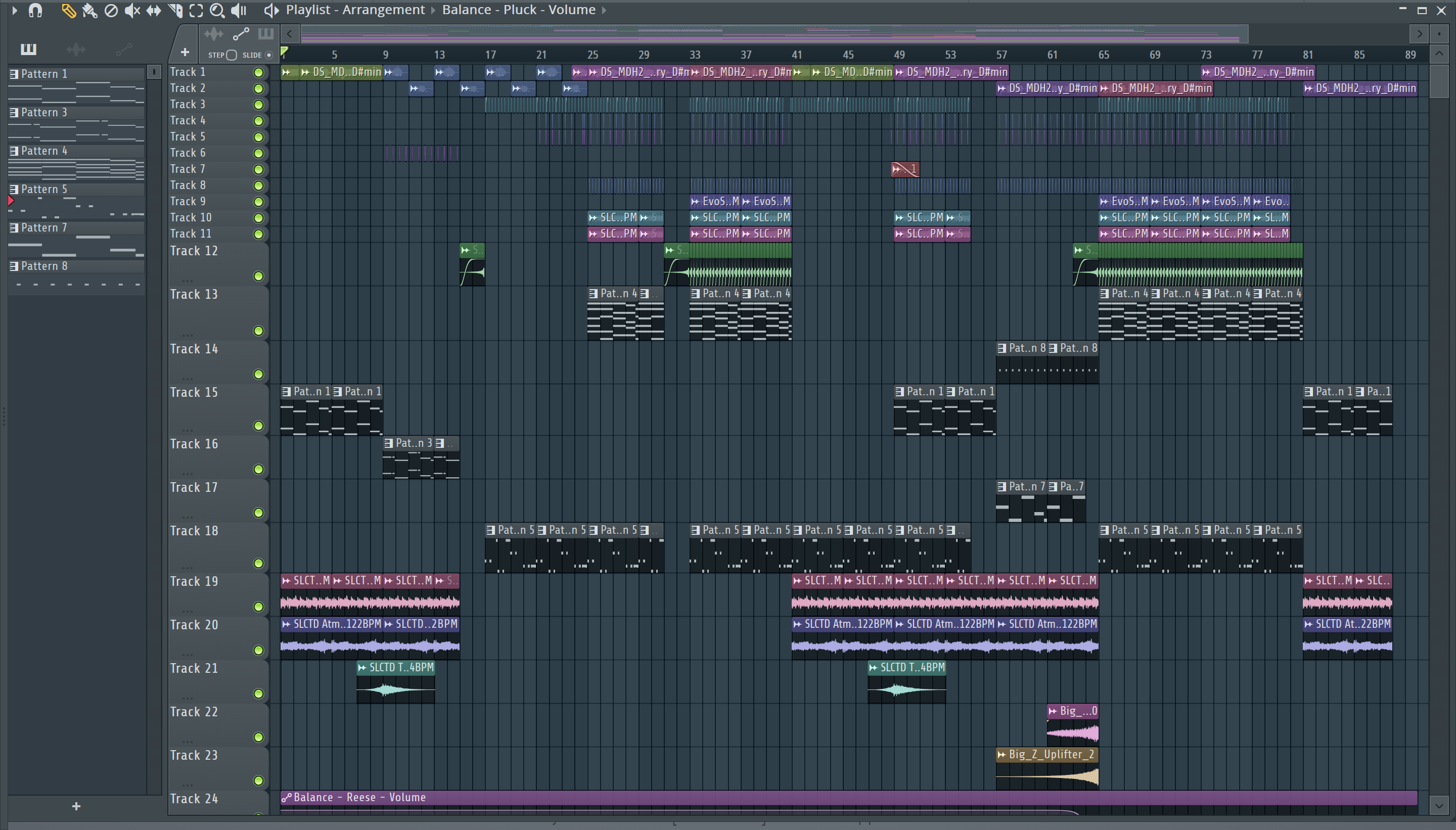
Task: Click the song overview minimap bar
Action: point(775,34)
